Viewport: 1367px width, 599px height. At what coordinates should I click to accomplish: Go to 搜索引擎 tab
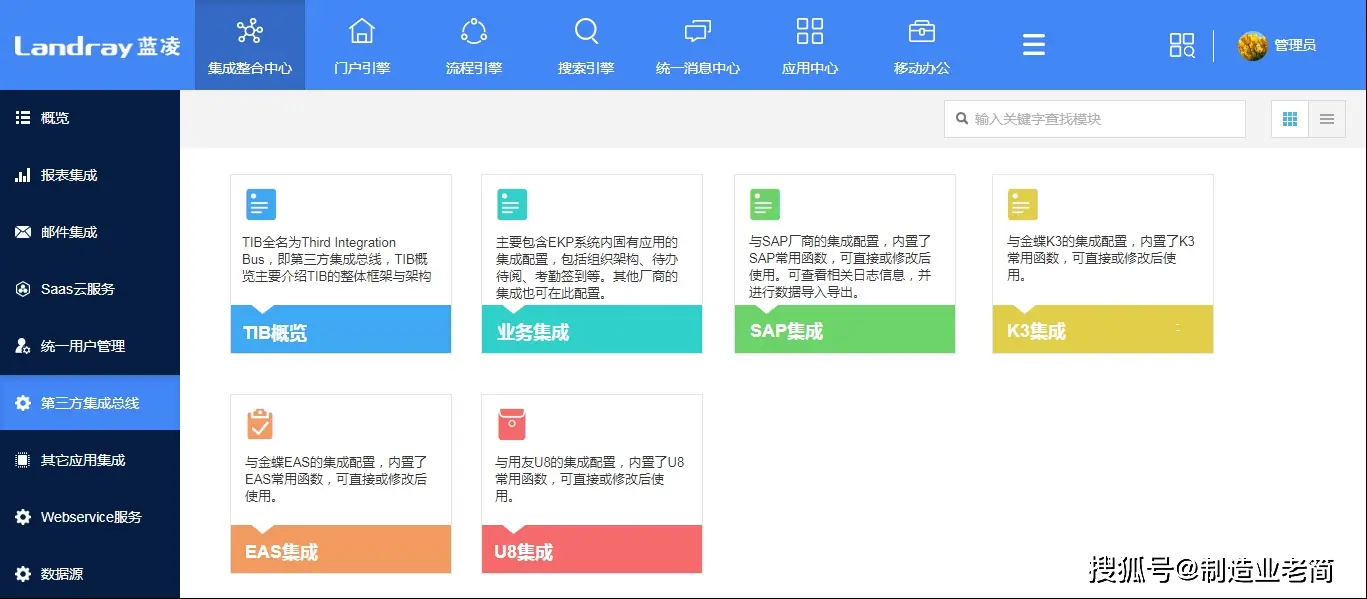[586, 45]
